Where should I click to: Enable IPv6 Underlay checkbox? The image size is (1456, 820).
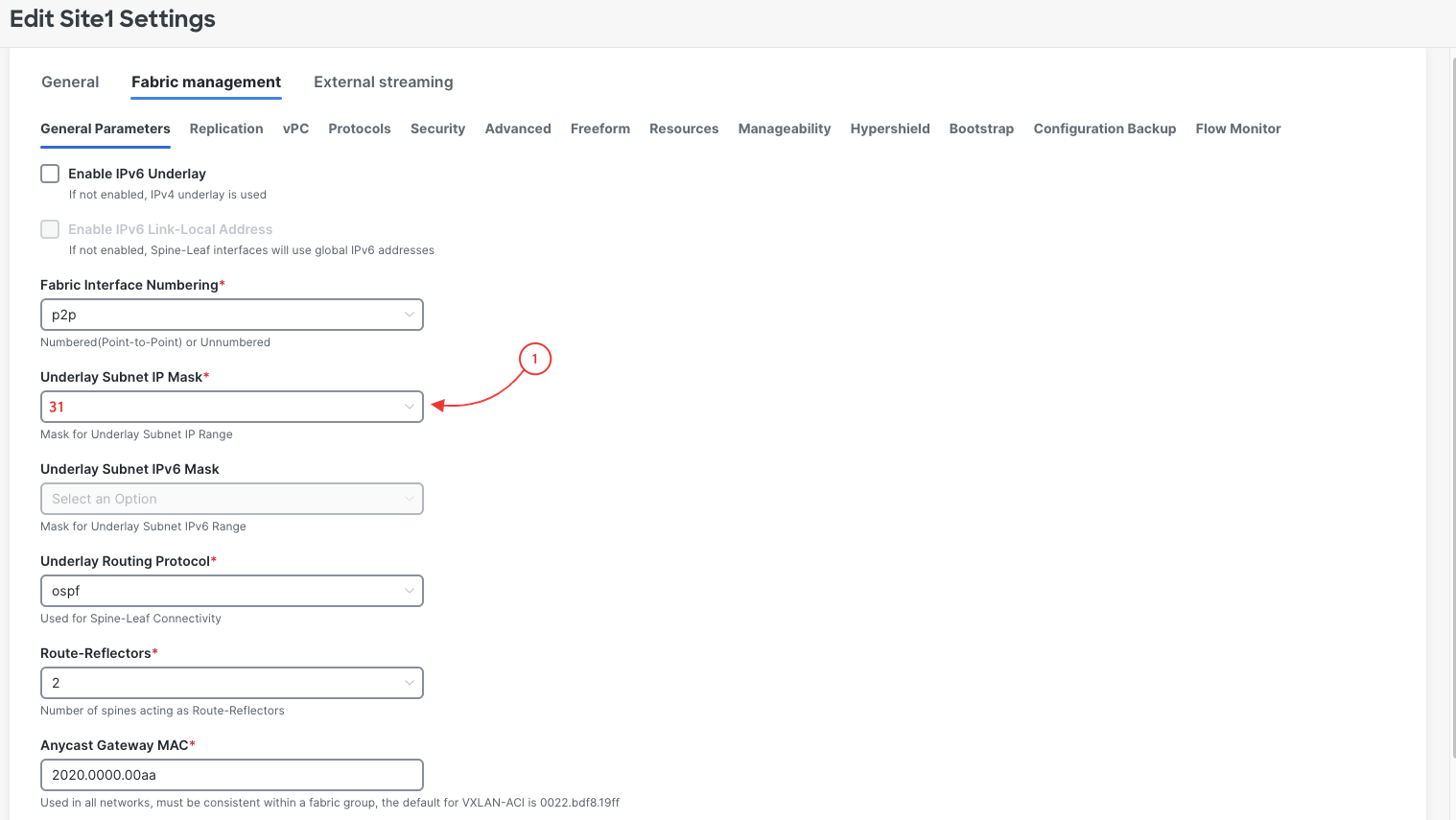coord(50,174)
